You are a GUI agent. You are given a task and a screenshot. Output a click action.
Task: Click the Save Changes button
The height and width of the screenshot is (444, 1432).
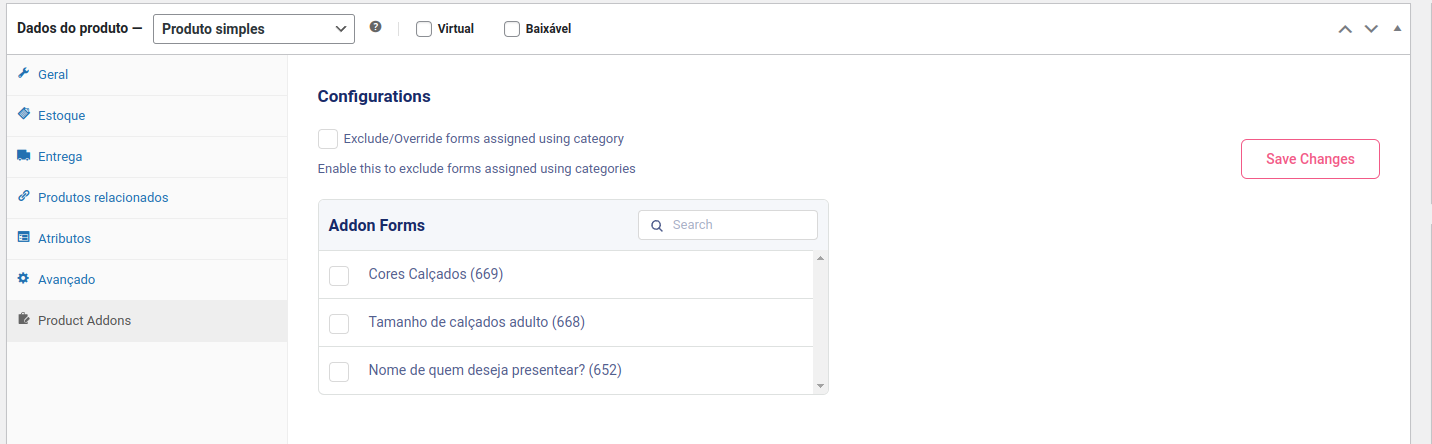coord(1310,159)
